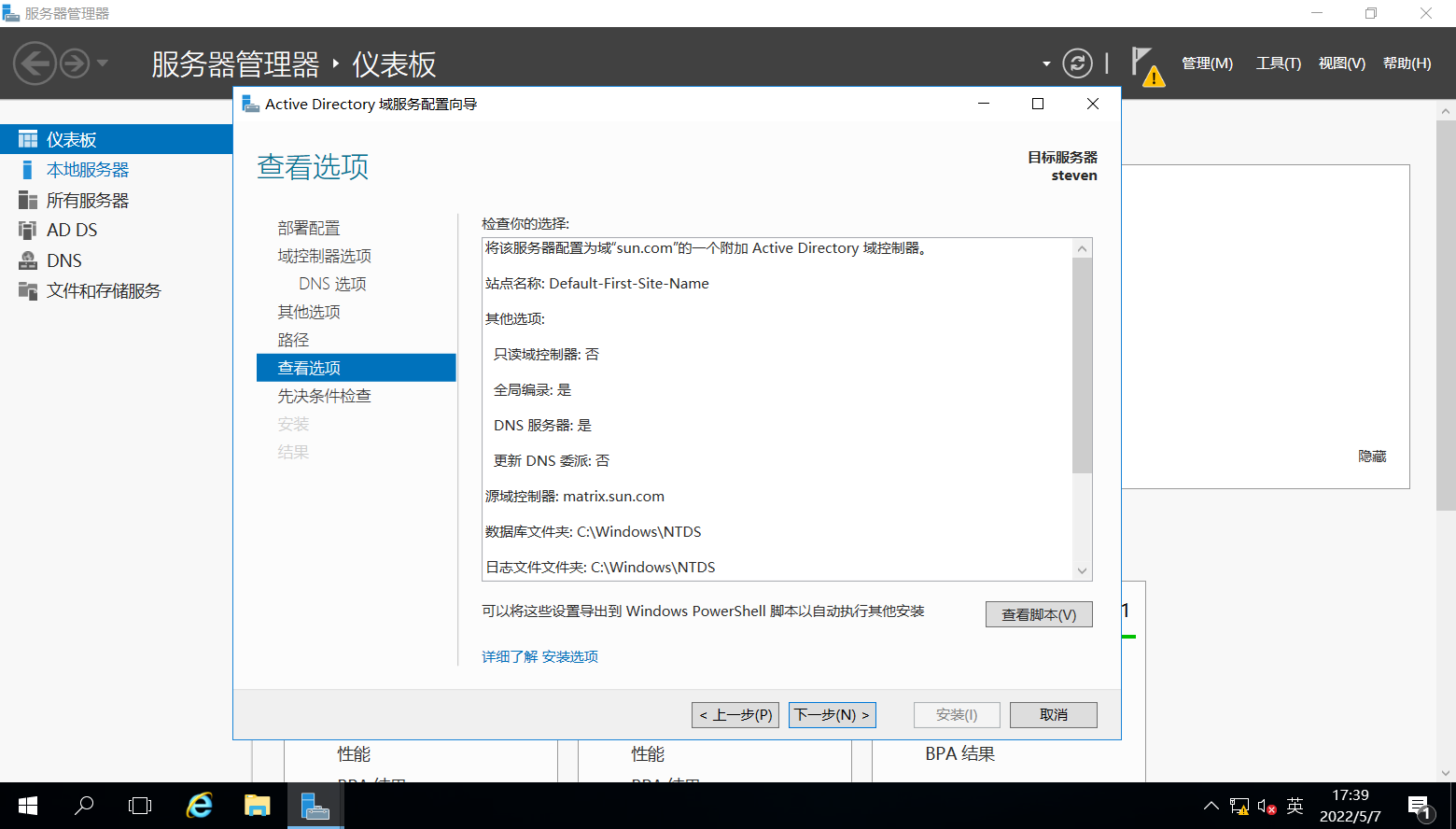The height and width of the screenshot is (829, 1456).
Task: Click the line DNS 服务器: 是
Action: pyautogui.click(x=543, y=426)
